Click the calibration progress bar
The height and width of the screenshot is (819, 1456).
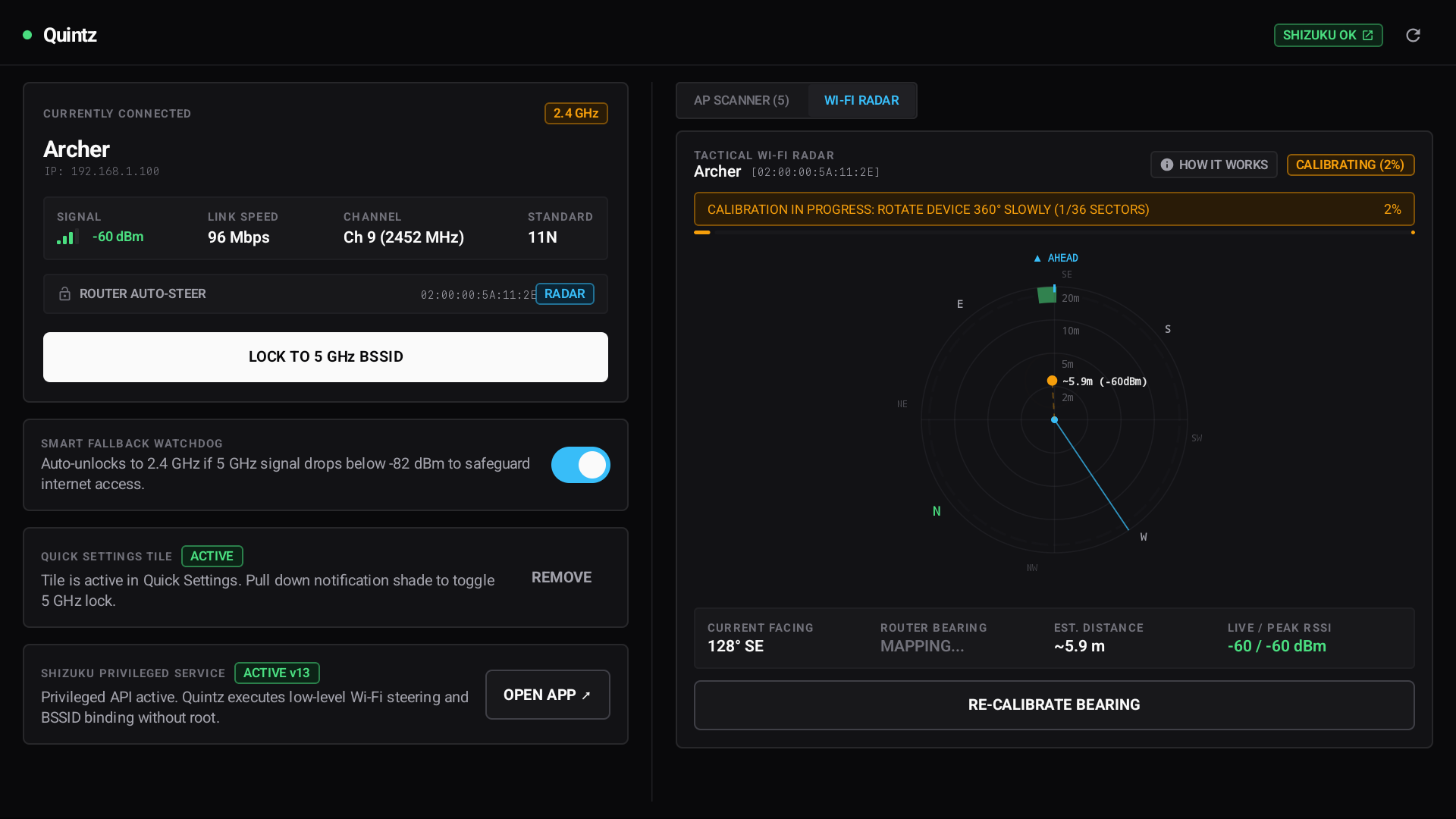tap(1054, 232)
